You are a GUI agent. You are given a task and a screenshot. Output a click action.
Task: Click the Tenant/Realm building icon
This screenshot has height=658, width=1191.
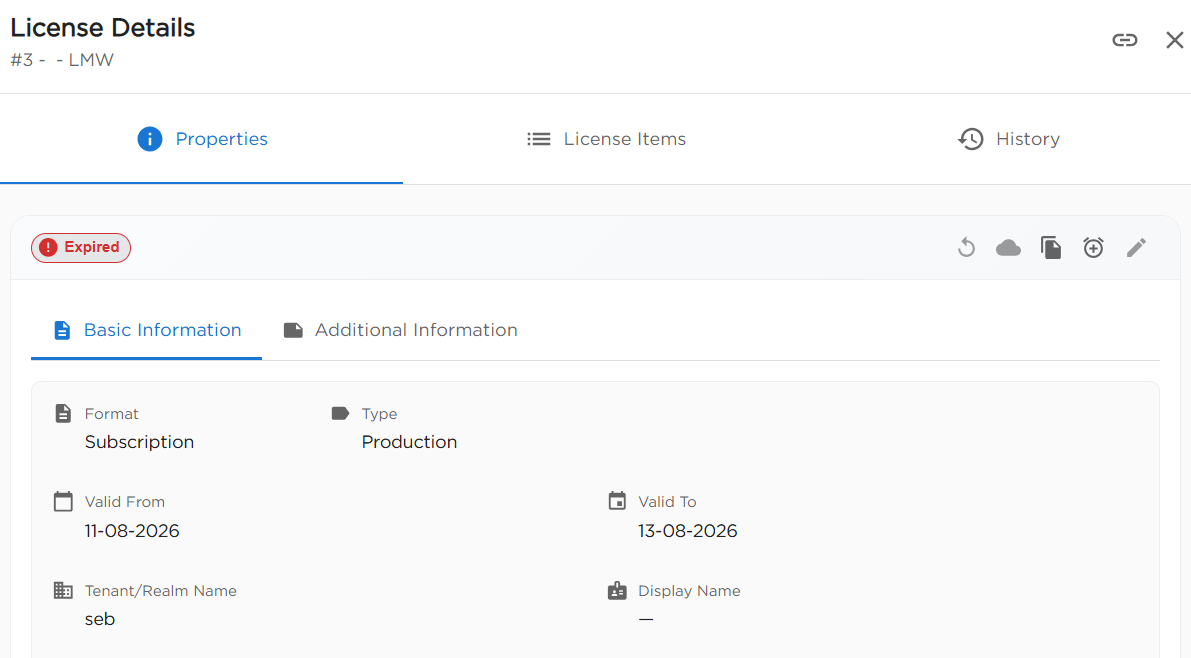[63, 590]
